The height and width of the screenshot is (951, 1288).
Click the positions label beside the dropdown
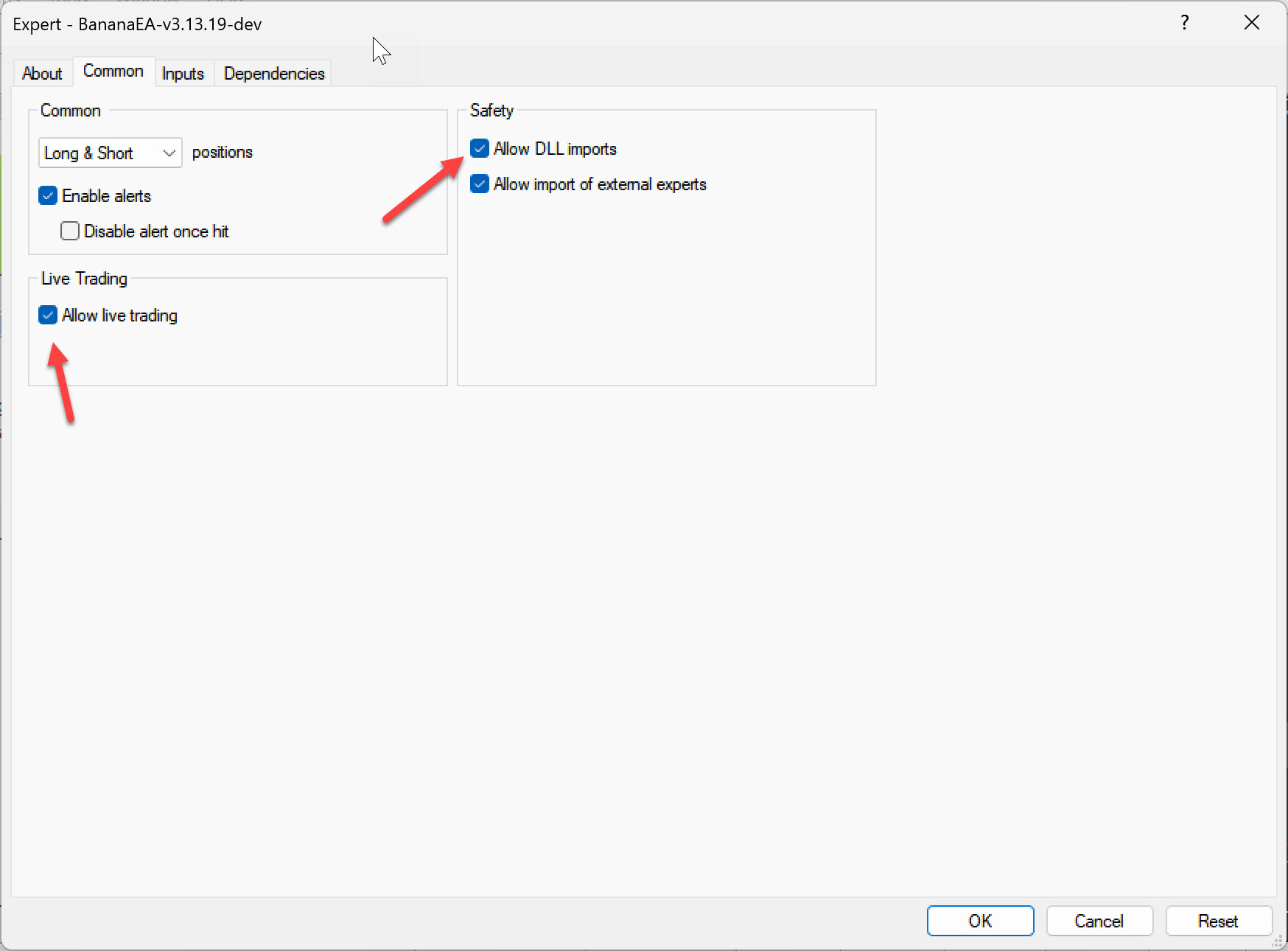[x=222, y=153]
